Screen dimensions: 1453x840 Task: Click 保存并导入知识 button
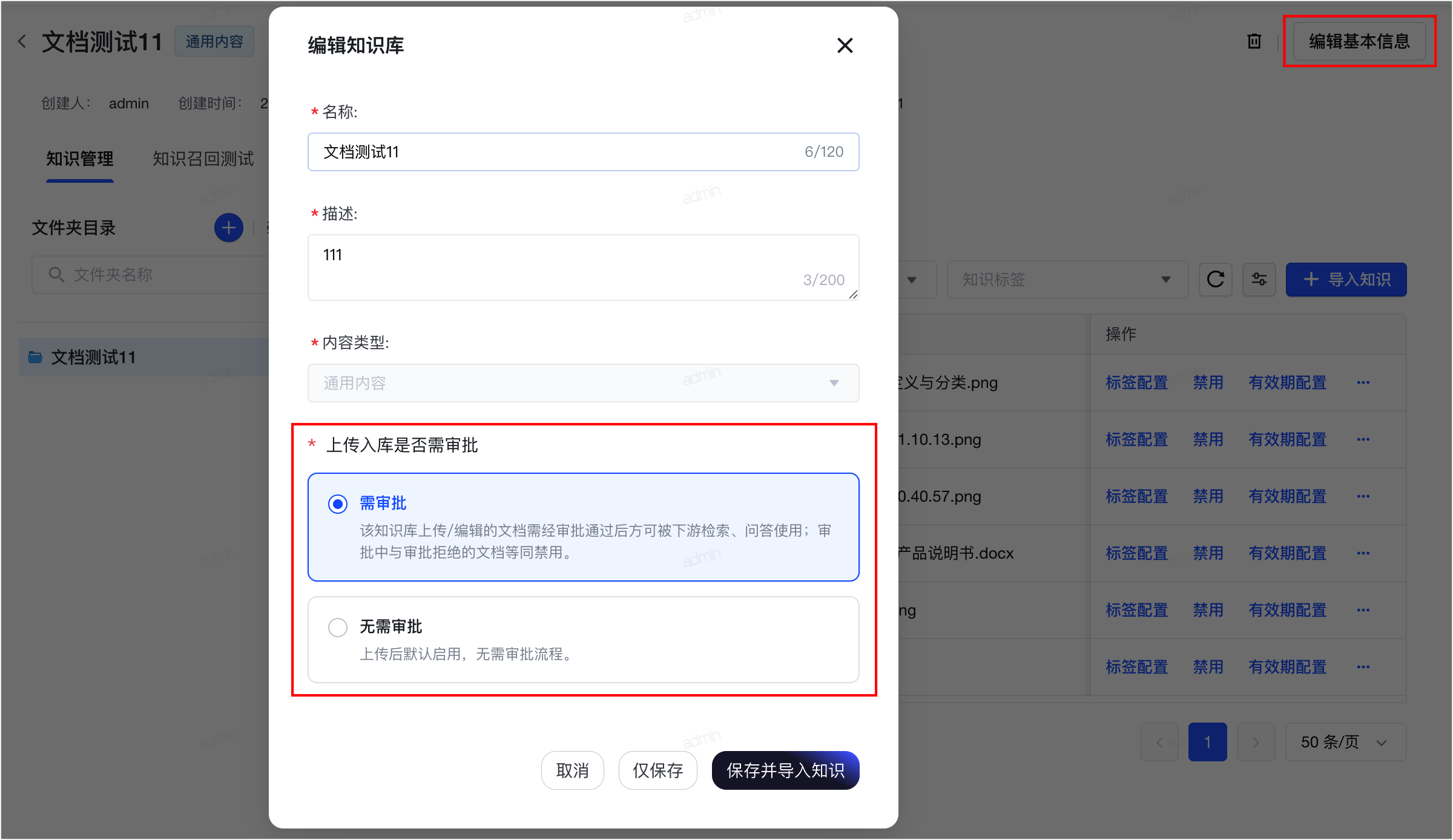tap(785, 770)
